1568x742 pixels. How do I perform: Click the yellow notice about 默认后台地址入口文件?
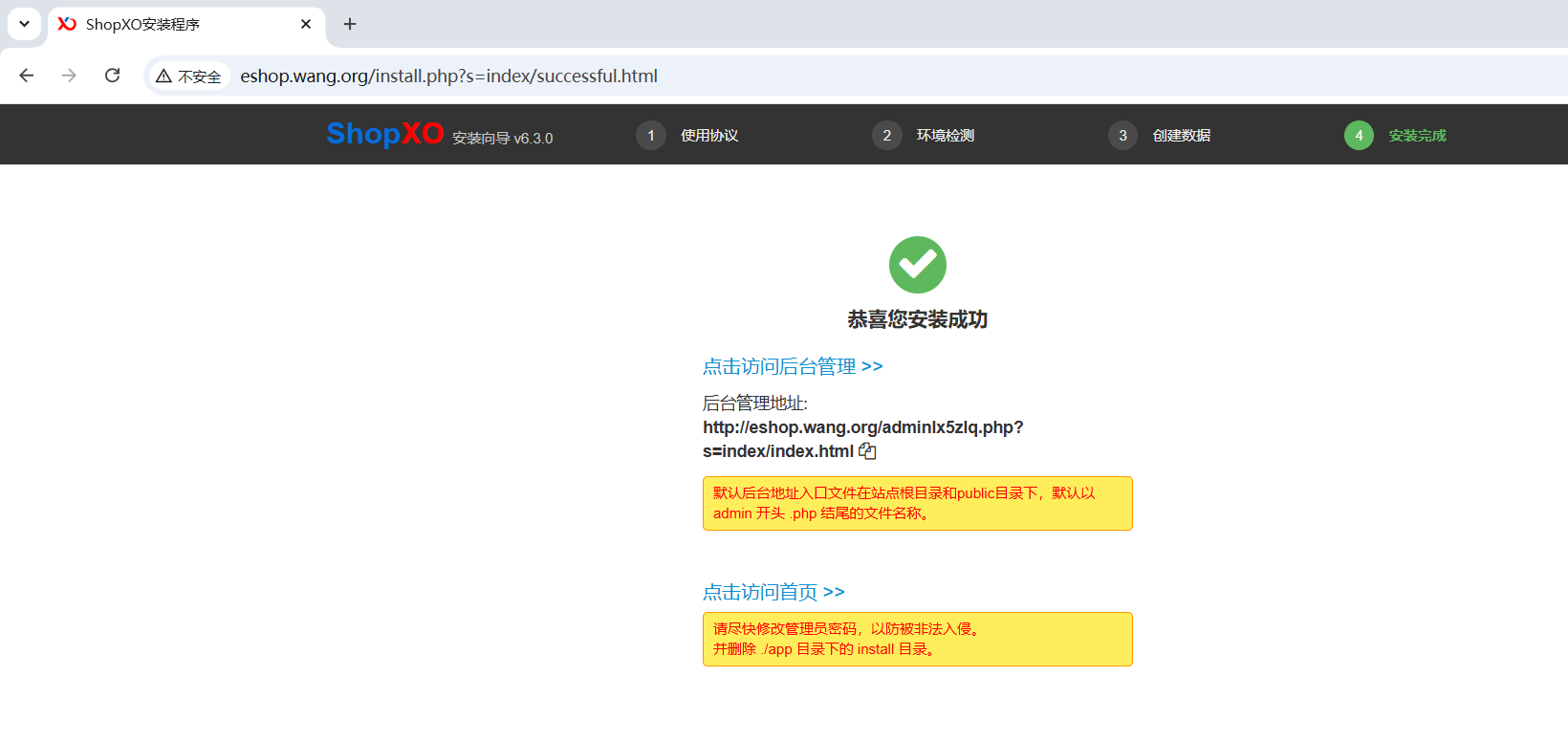(x=918, y=503)
